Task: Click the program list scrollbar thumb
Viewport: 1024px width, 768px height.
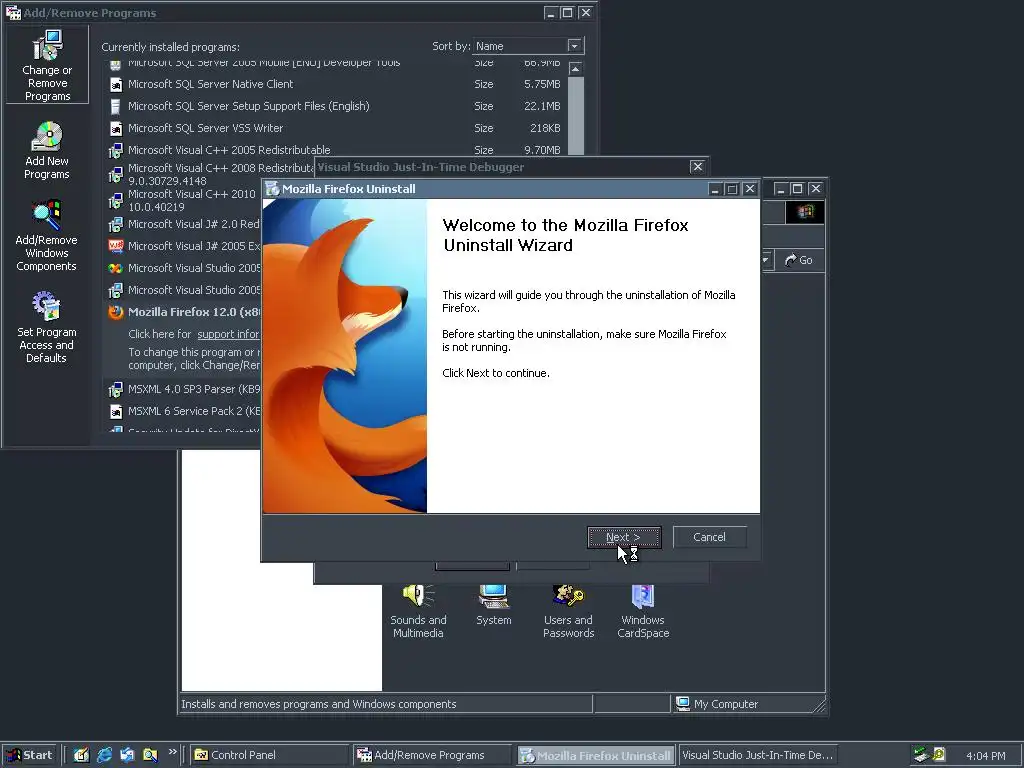Action: click(x=575, y=116)
